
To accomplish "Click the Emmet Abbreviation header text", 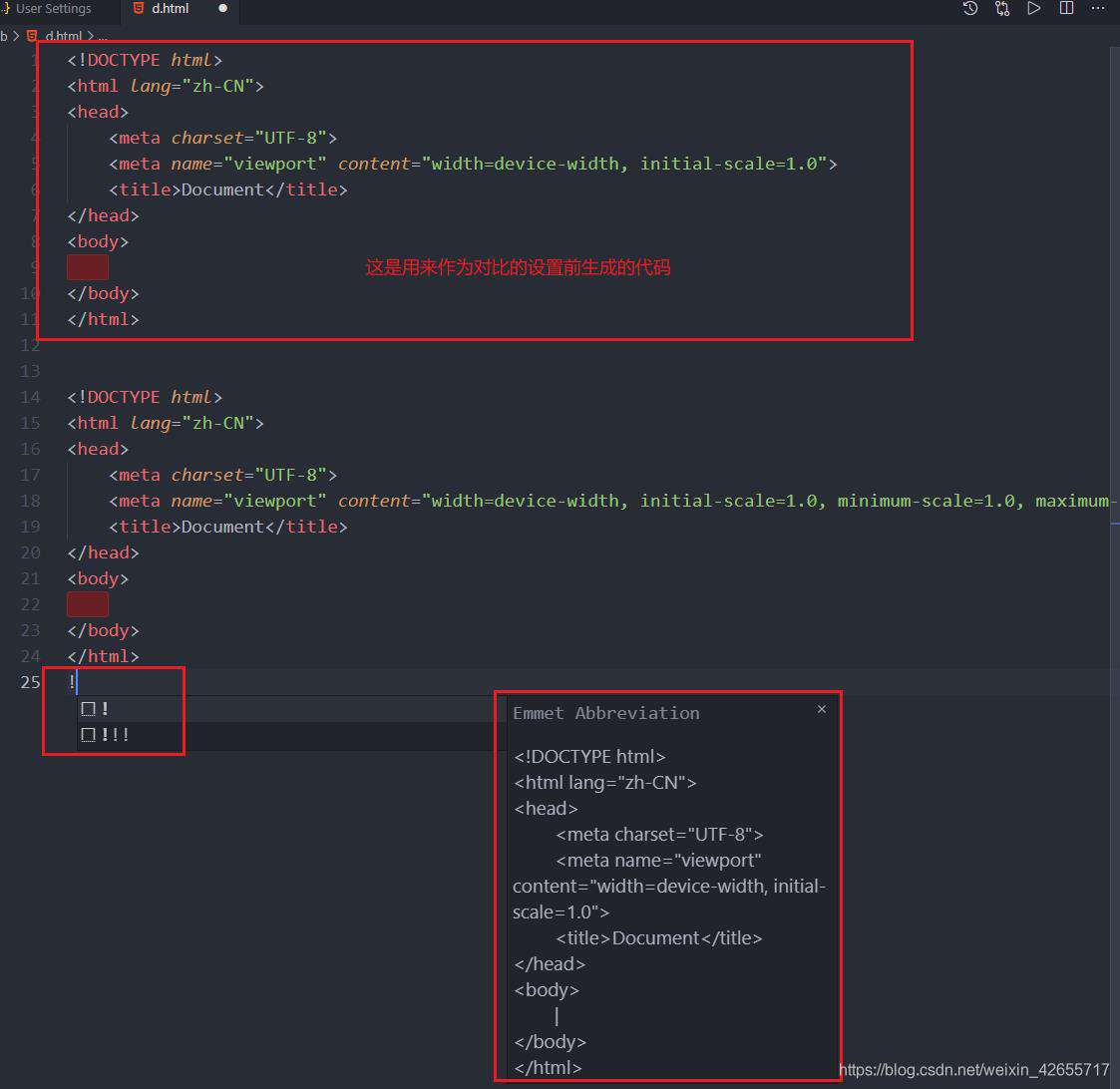I will click(x=605, y=713).
